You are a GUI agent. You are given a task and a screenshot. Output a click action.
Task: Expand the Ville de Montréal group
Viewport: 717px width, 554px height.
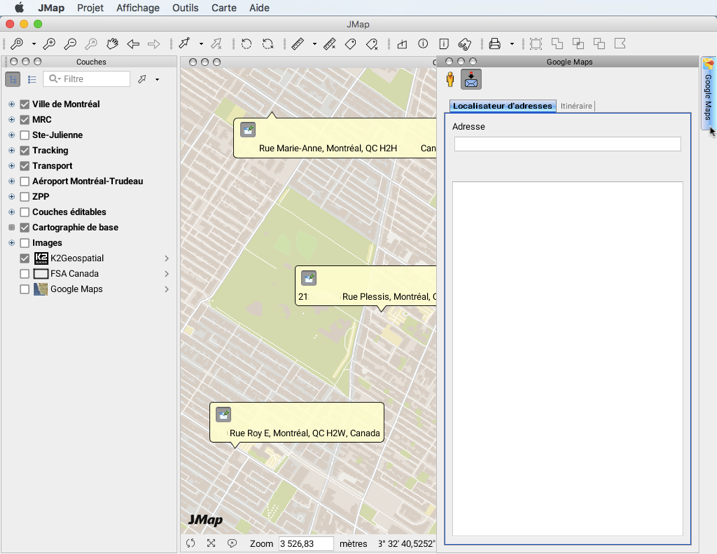point(12,104)
